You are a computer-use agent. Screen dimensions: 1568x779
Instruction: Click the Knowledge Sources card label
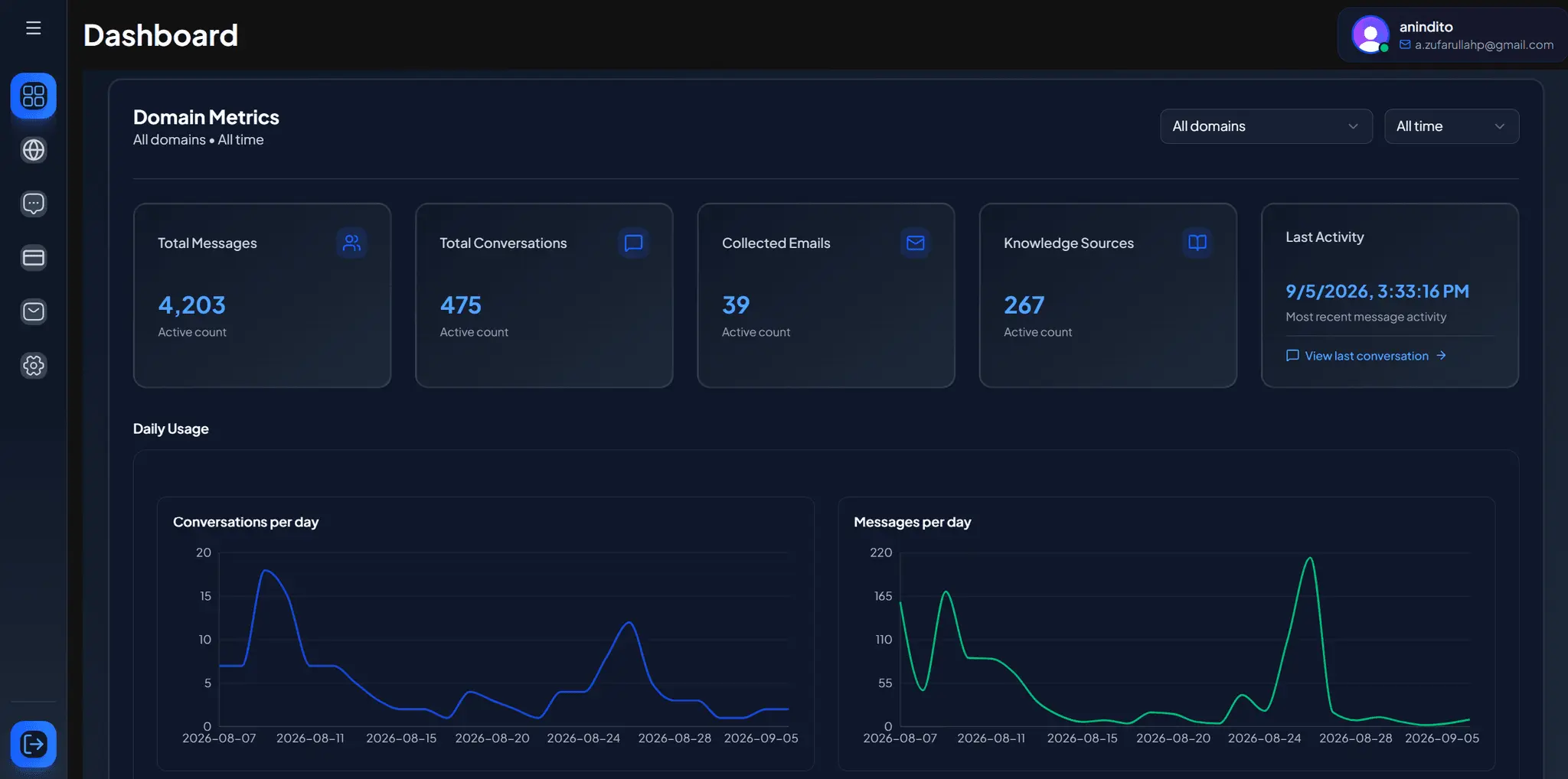point(1069,243)
